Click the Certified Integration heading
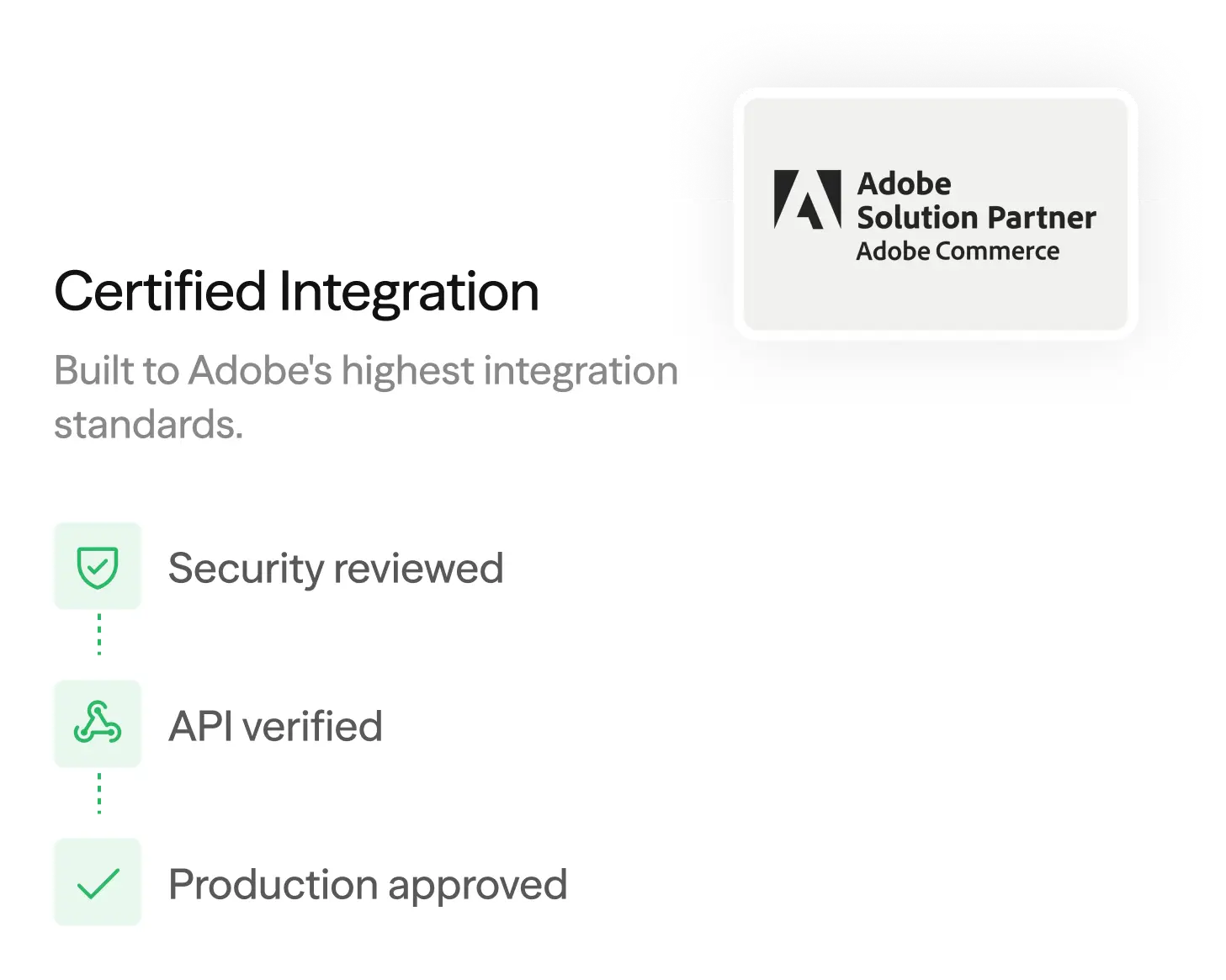The height and width of the screenshot is (980, 1226). pos(296,292)
